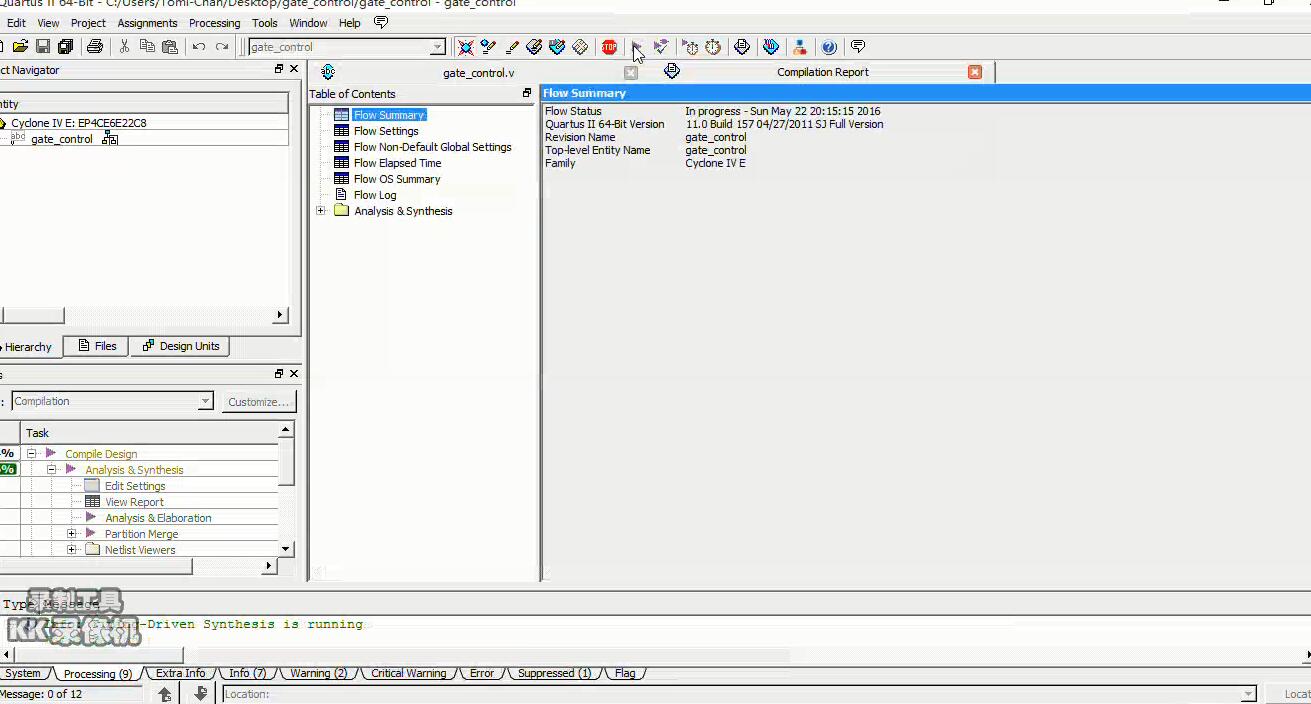Screen dimensions: 1311x704
Task: Collapse the Compile Design task
Action: (32, 454)
